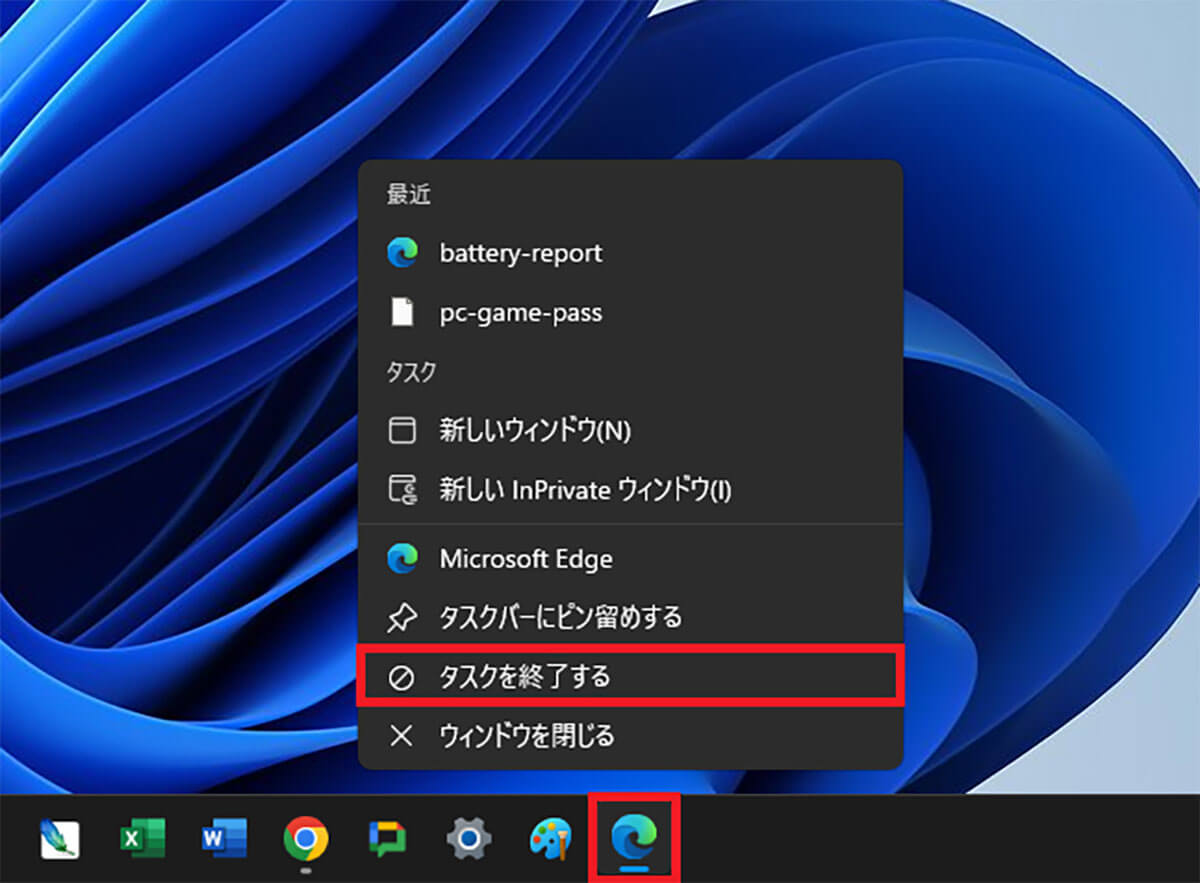Choose タスクバーにピン留めする option
Screen dimensions: 1200x883
tap(630, 617)
